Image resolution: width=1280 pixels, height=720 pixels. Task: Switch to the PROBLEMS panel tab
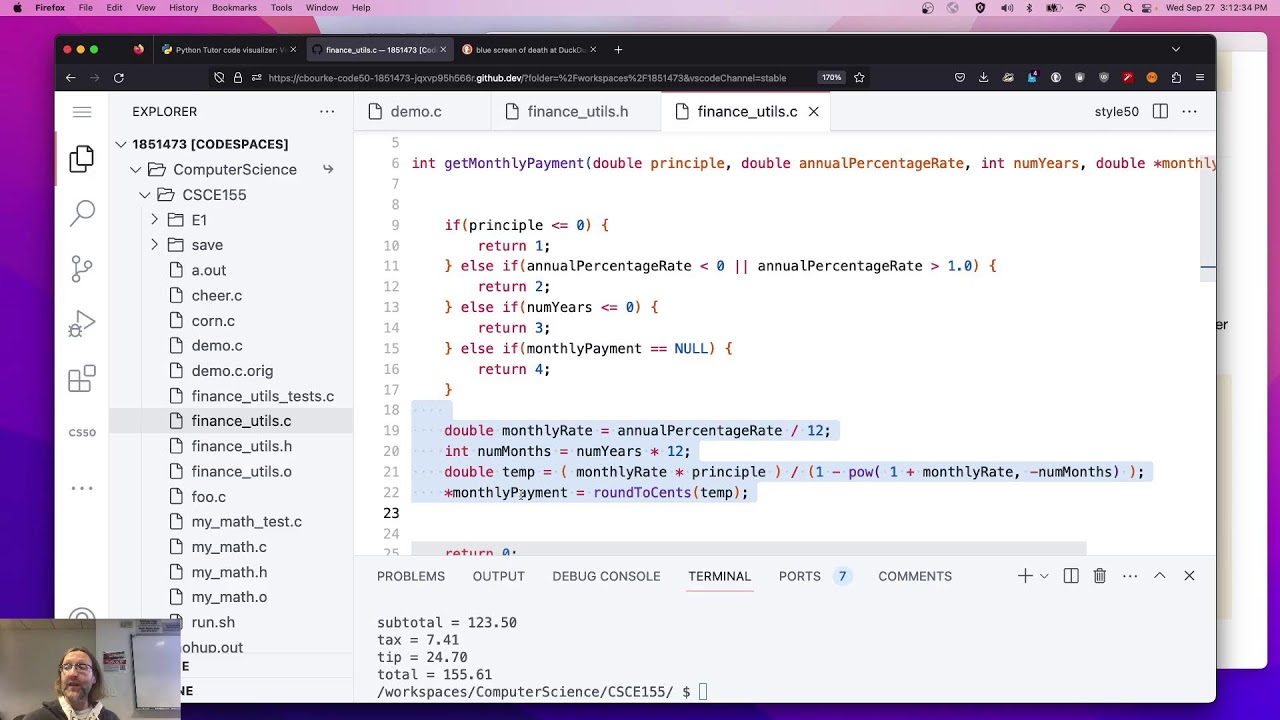coord(411,576)
